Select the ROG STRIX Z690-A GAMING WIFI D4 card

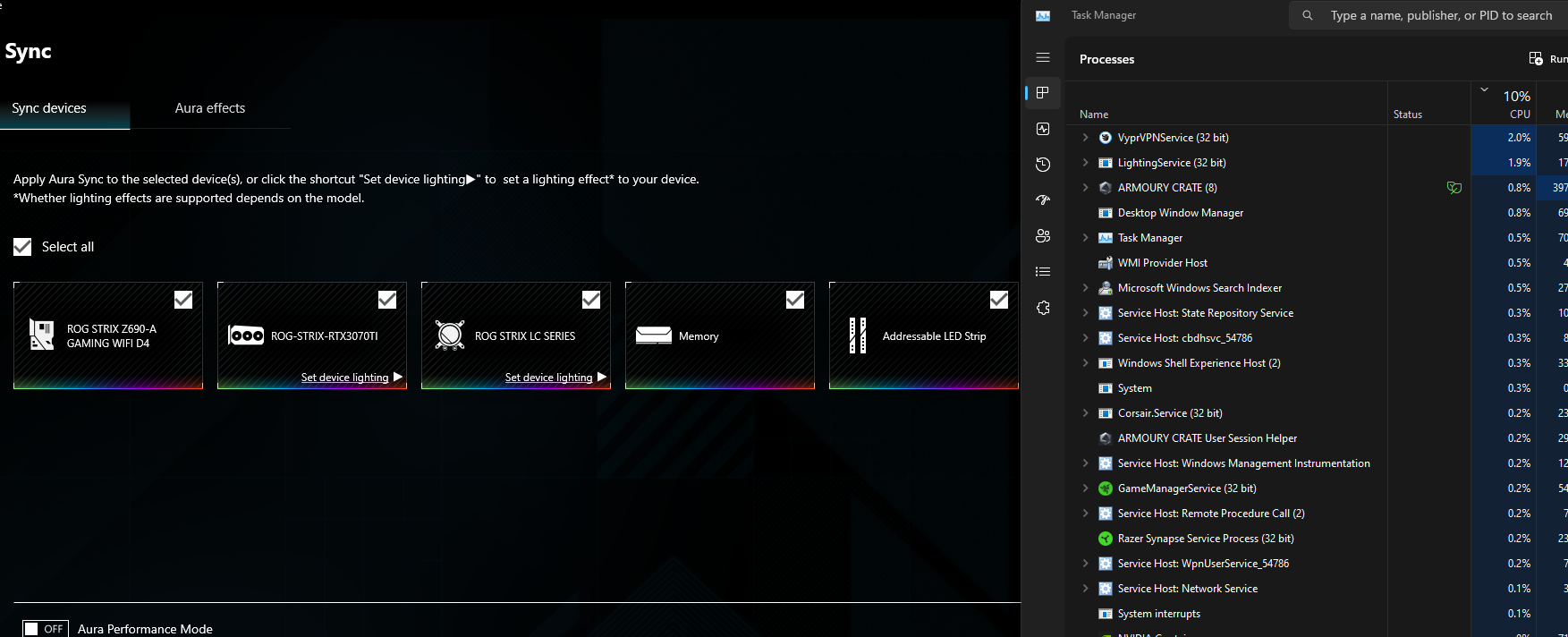pos(108,335)
